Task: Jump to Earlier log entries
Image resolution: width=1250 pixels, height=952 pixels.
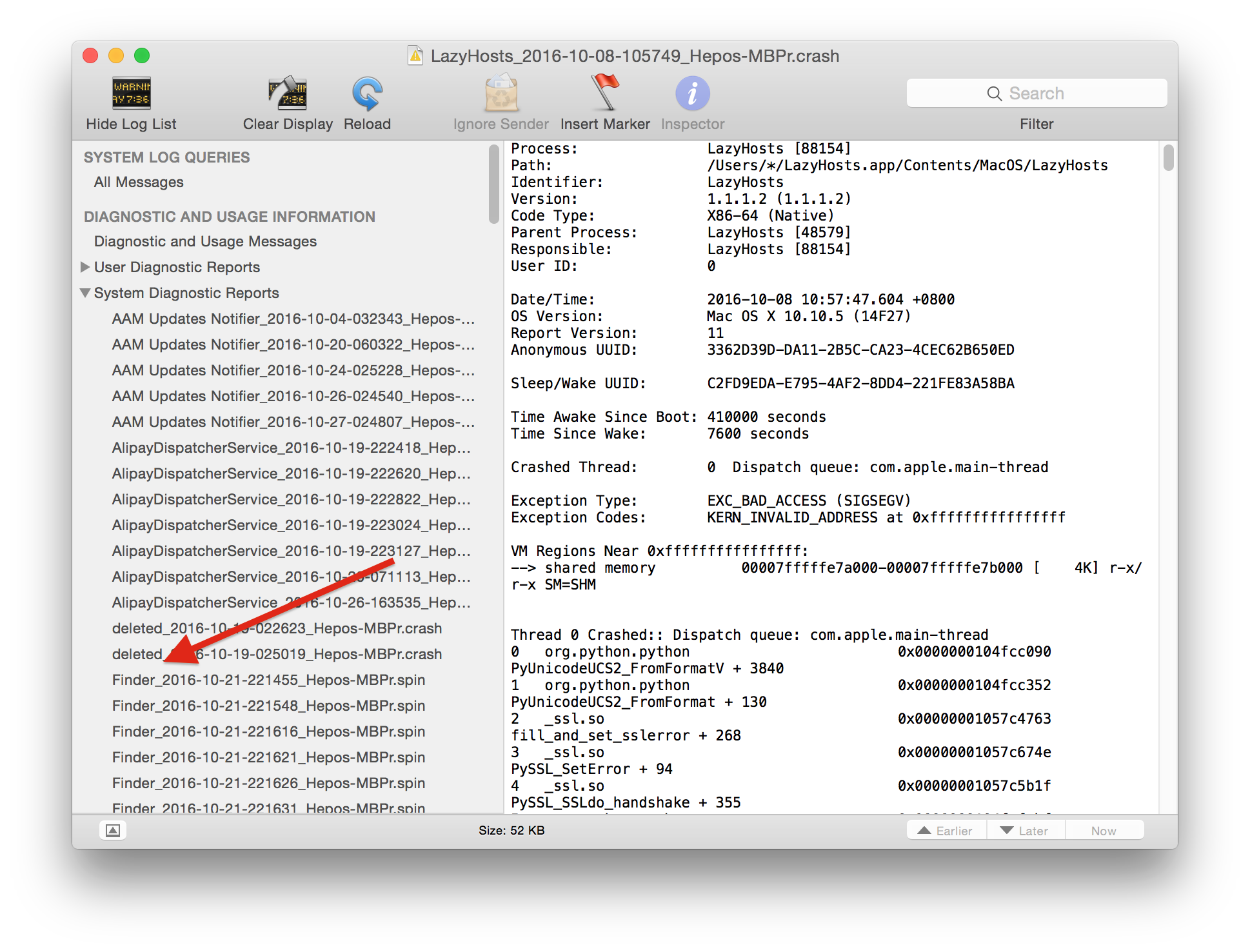Action: tap(946, 831)
